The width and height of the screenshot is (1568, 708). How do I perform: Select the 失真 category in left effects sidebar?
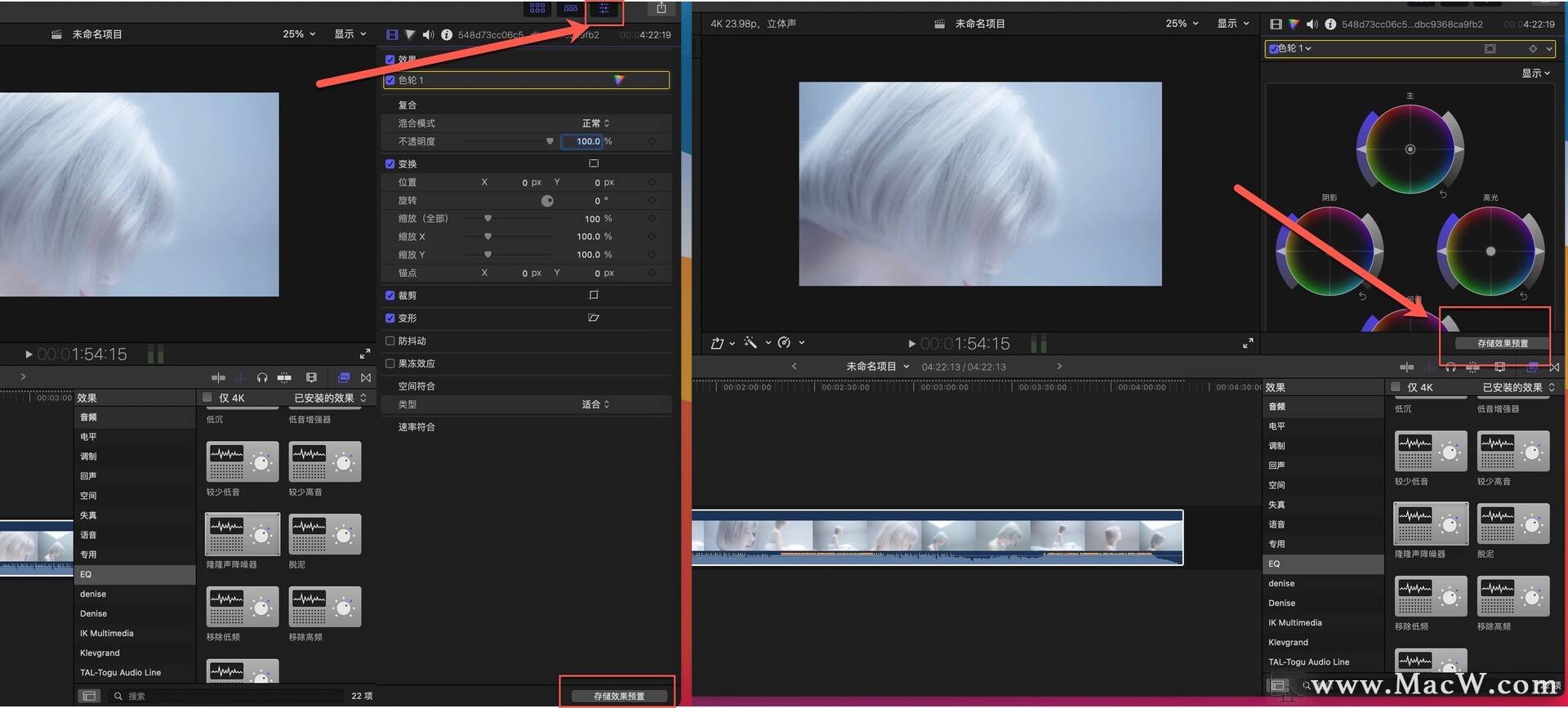pos(135,515)
